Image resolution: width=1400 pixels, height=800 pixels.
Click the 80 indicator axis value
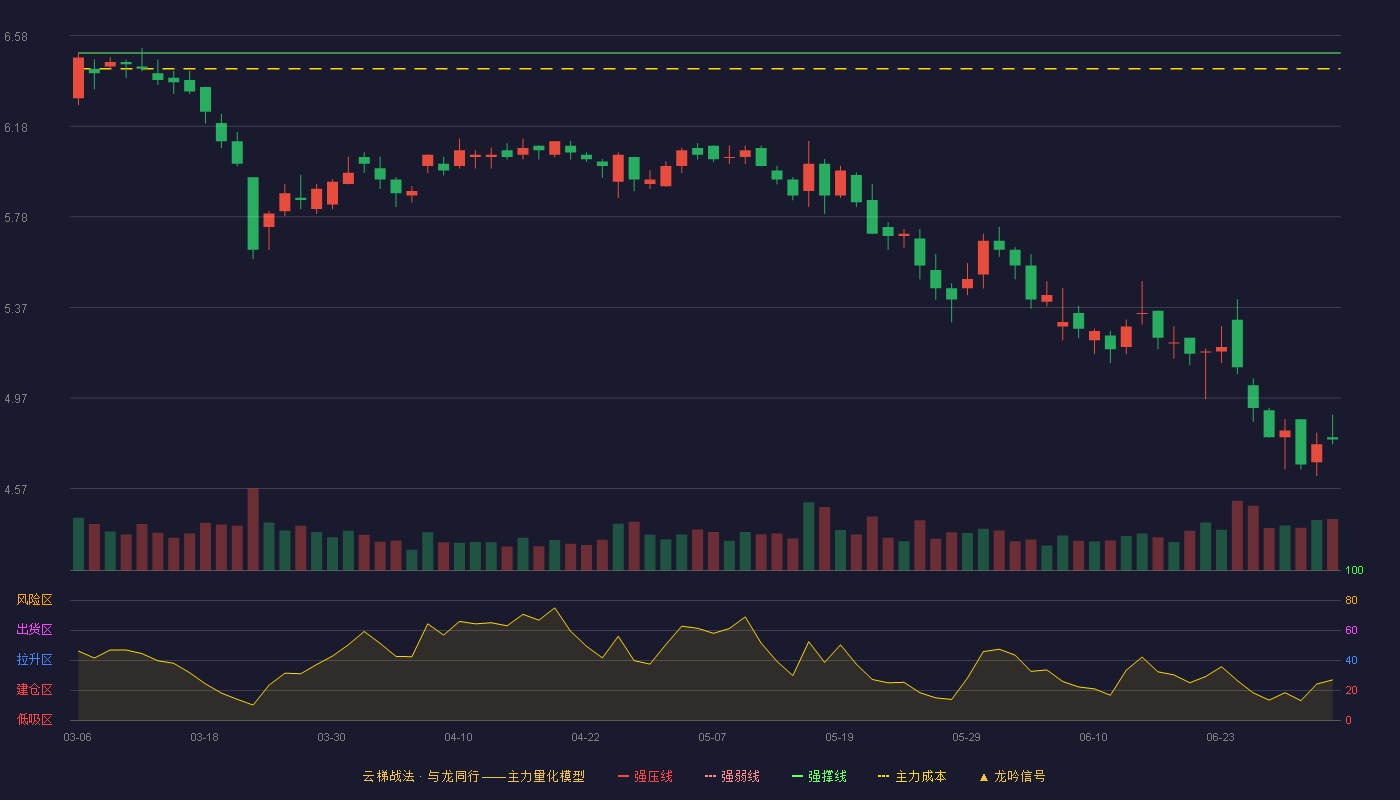tap(1351, 600)
